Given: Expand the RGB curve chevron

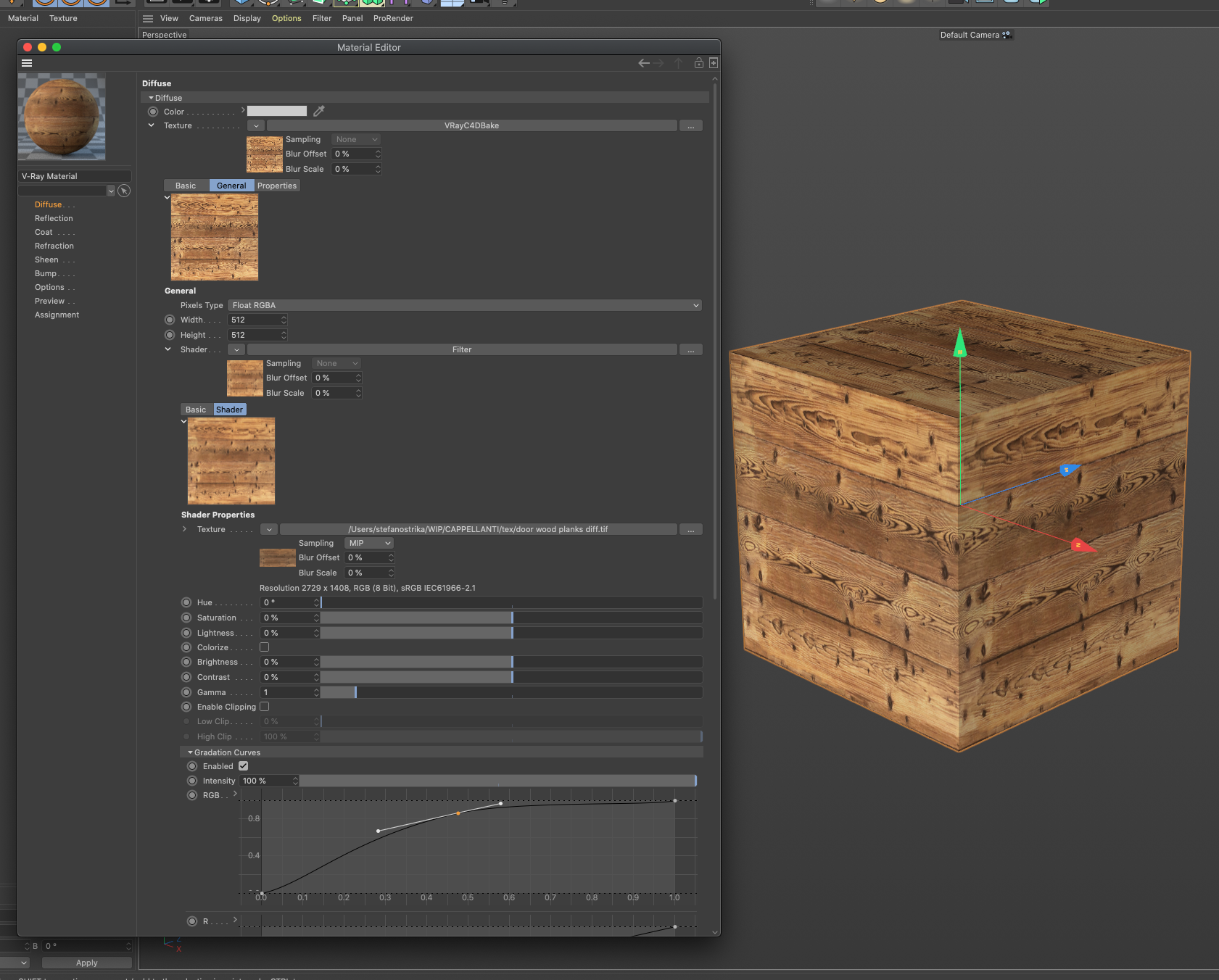Looking at the screenshot, I should pos(235,794).
